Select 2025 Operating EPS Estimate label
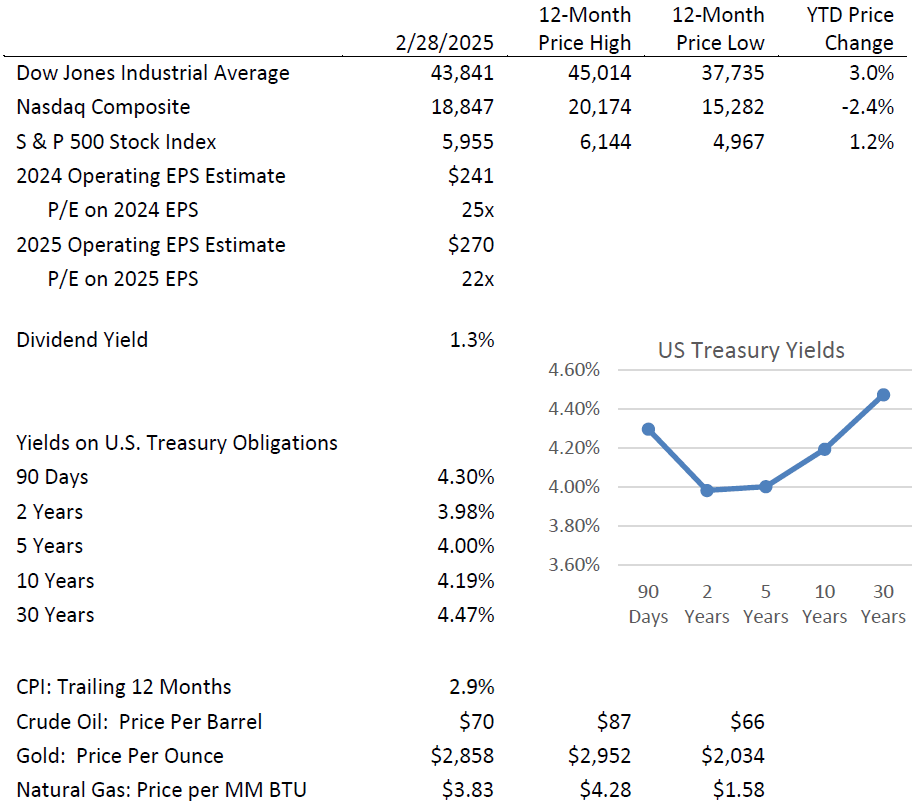912x804 pixels. tap(151, 245)
